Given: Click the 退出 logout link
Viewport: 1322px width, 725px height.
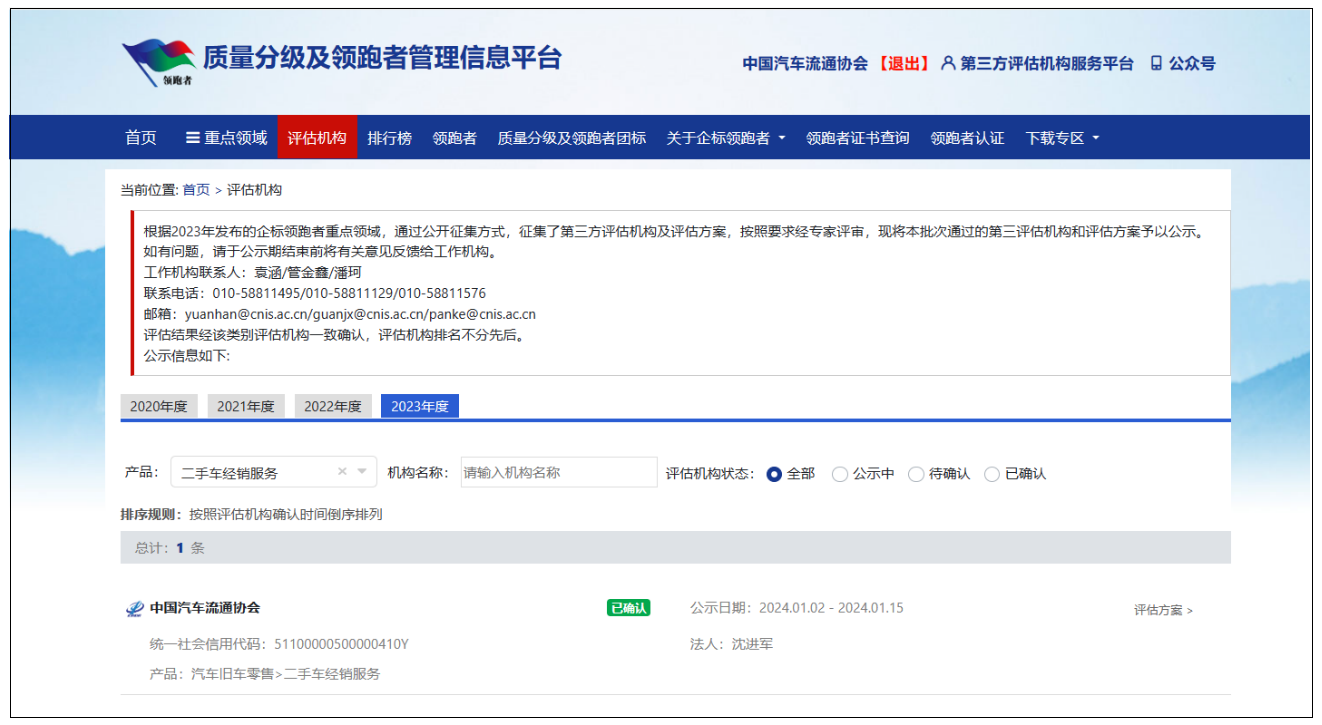Looking at the screenshot, I should (x=904, y=63).
